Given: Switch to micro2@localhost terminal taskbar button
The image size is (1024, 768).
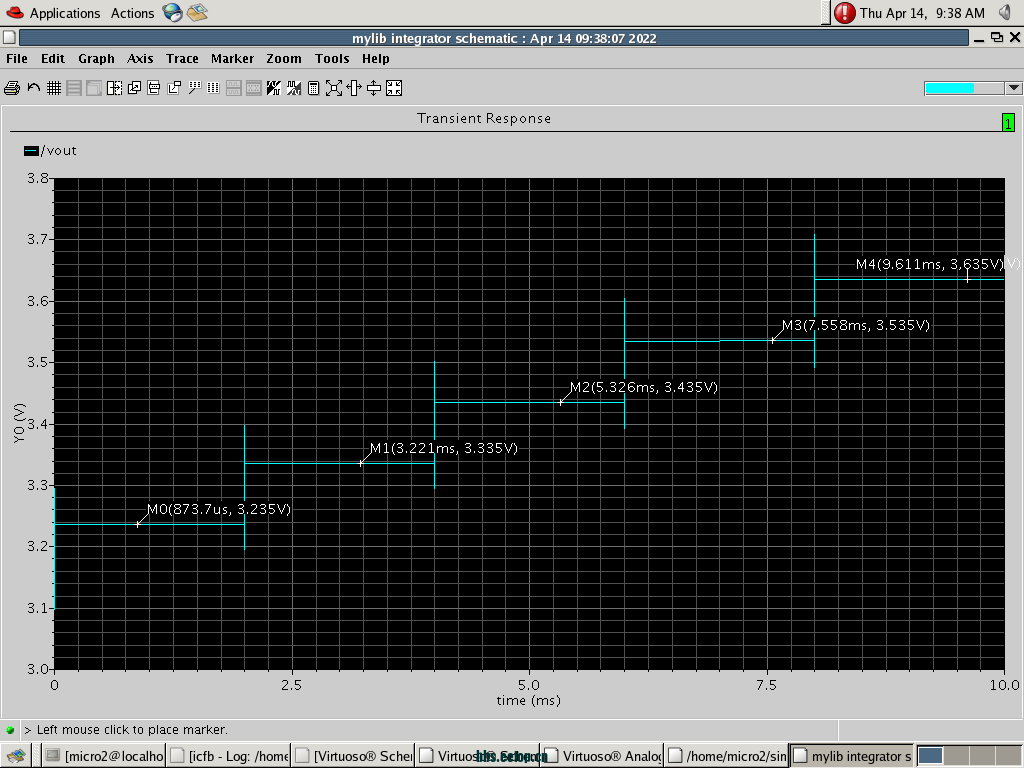Looking at the screenshot, I should tap(104, 756).
